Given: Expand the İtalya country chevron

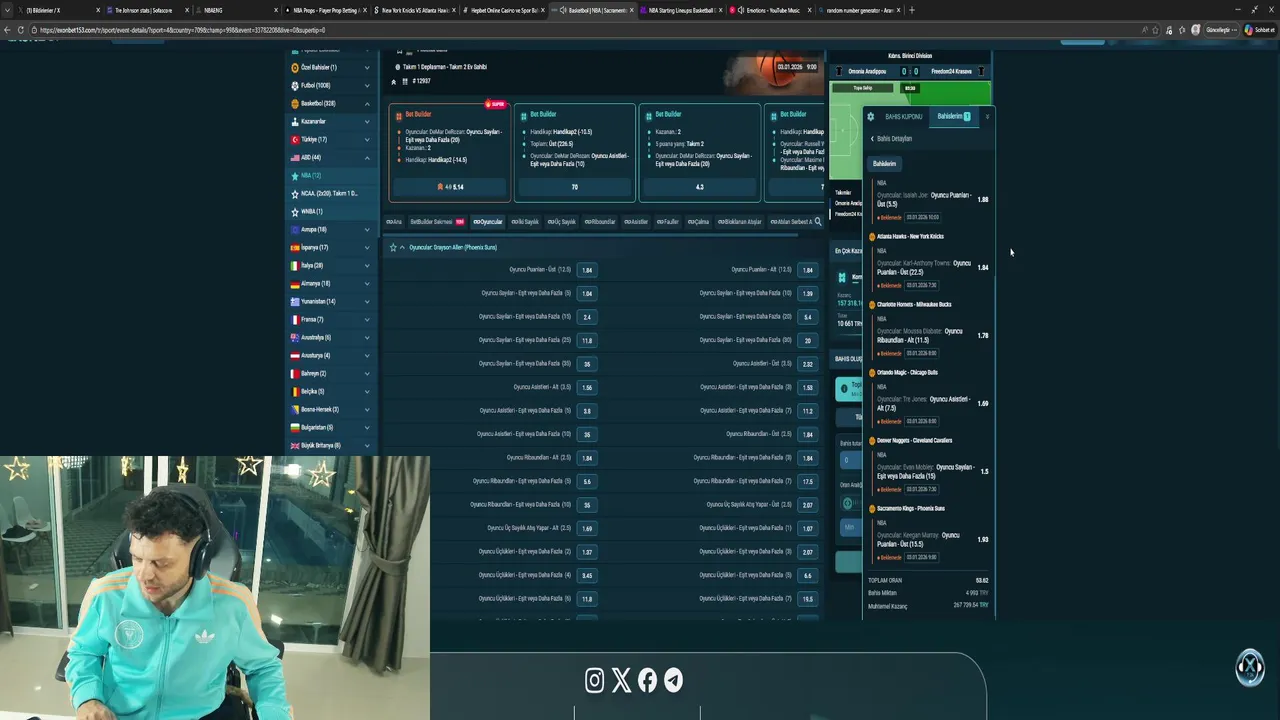Looking at the screenshot, I should click(367, 266).
